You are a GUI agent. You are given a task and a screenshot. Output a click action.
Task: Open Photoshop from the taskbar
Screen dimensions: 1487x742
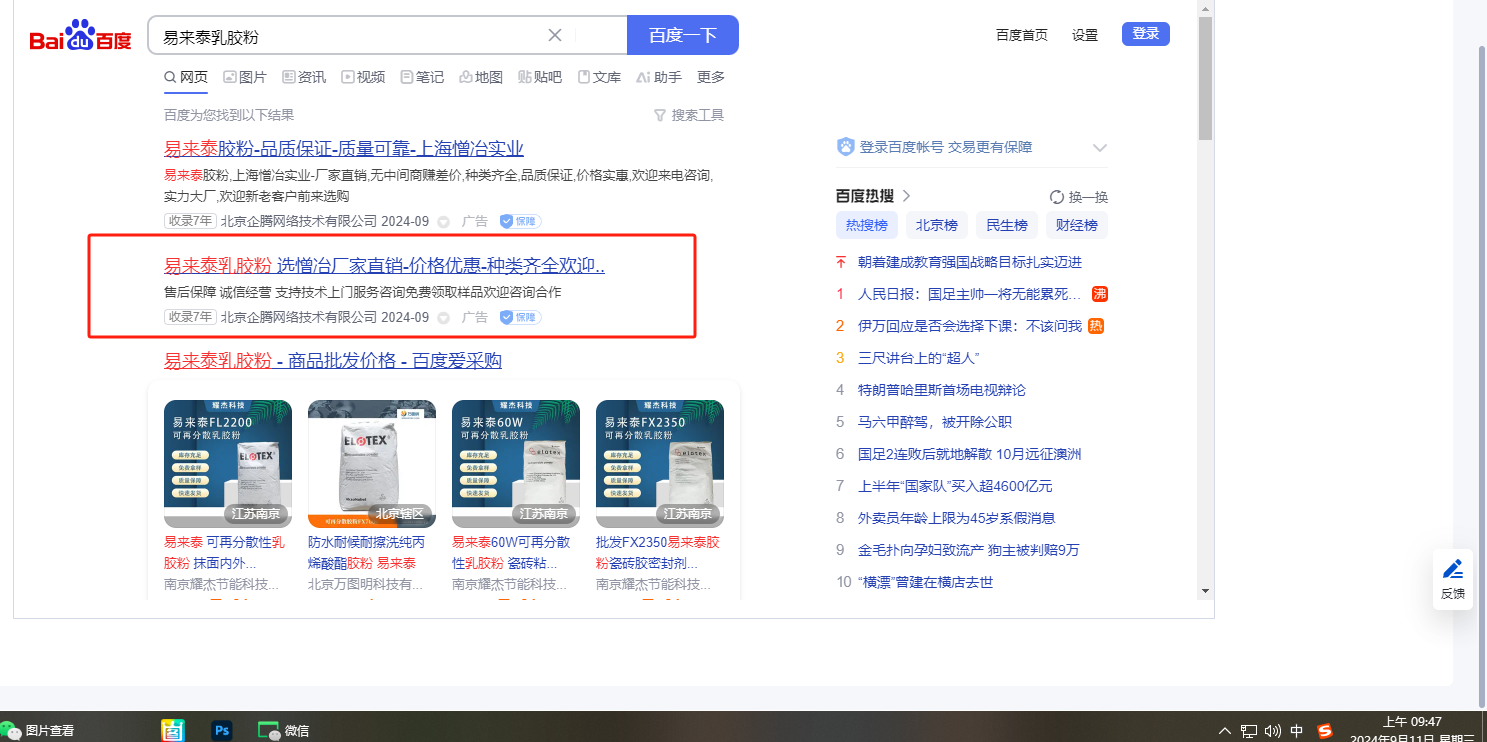[222, 731]
